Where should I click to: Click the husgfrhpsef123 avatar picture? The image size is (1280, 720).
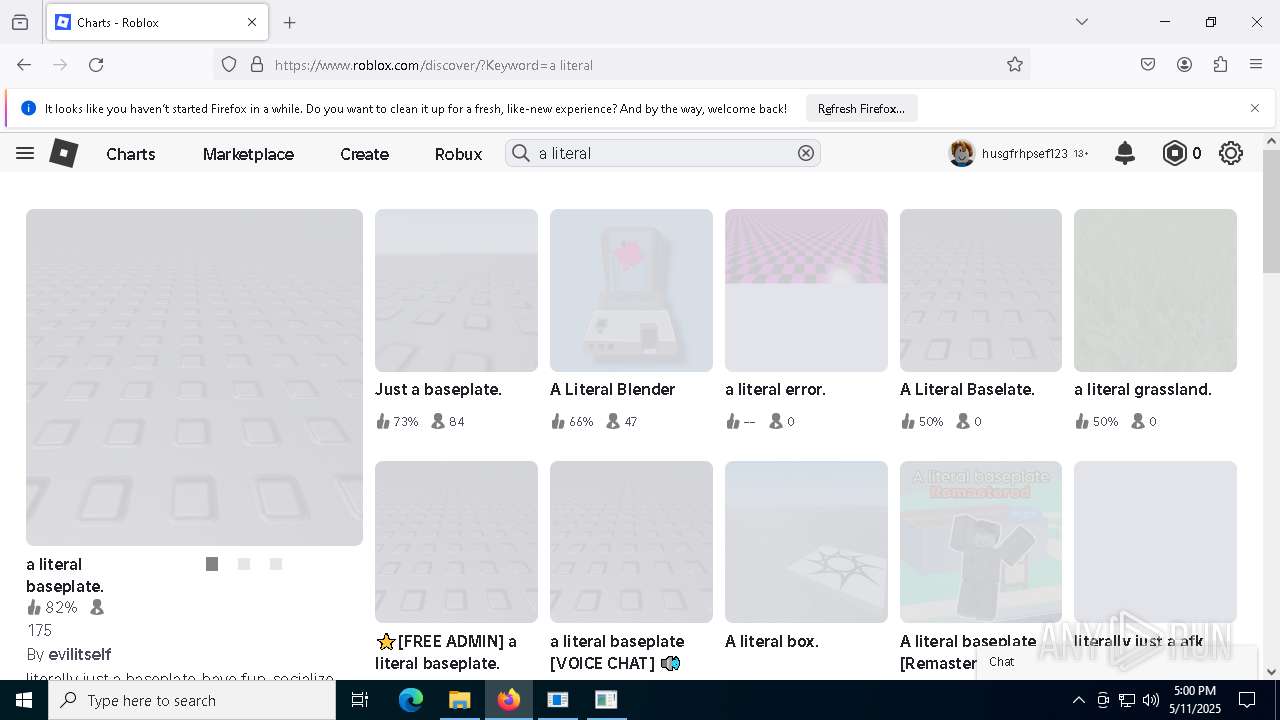click(962, 153)
